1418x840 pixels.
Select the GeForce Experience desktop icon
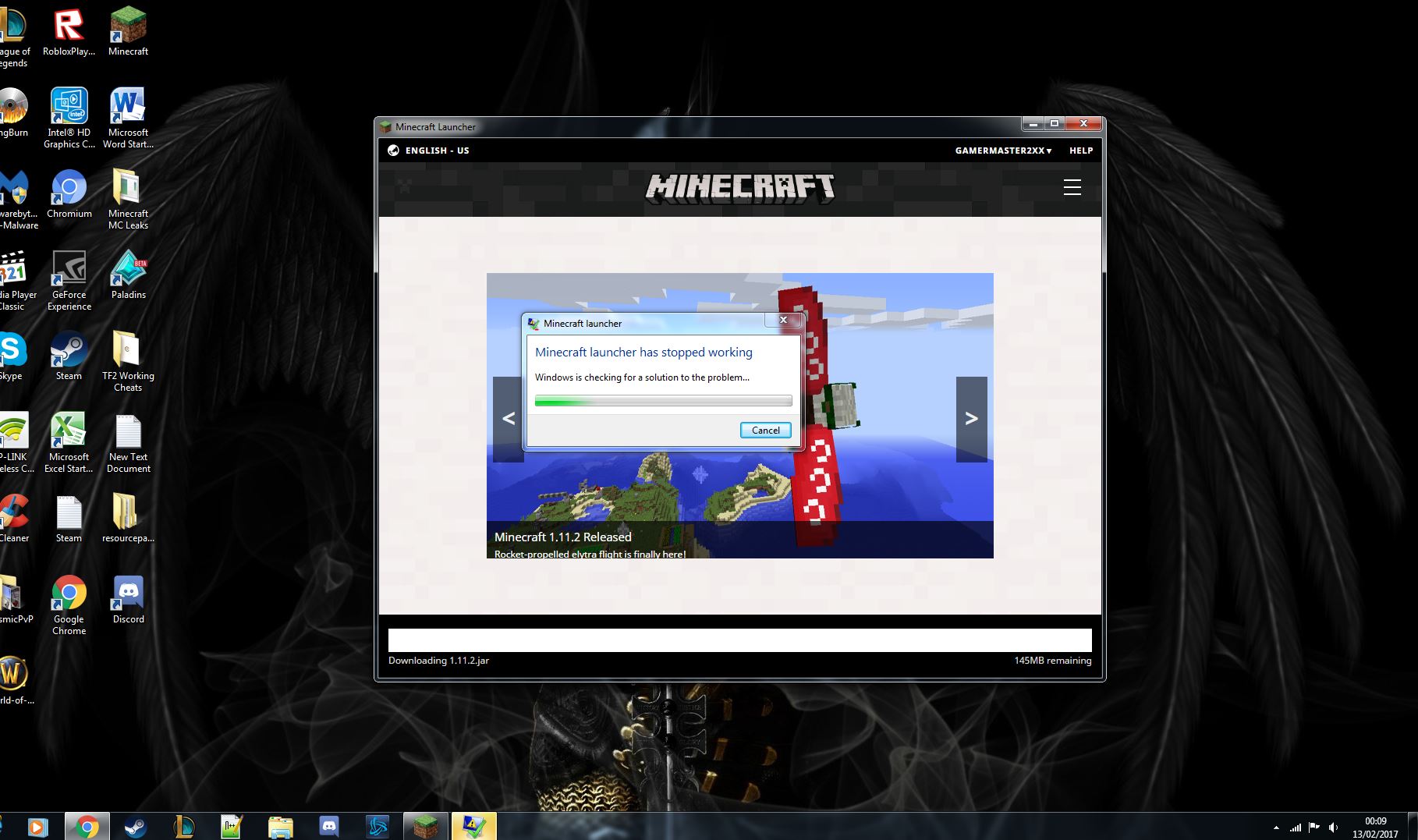(x=69, y=281)
